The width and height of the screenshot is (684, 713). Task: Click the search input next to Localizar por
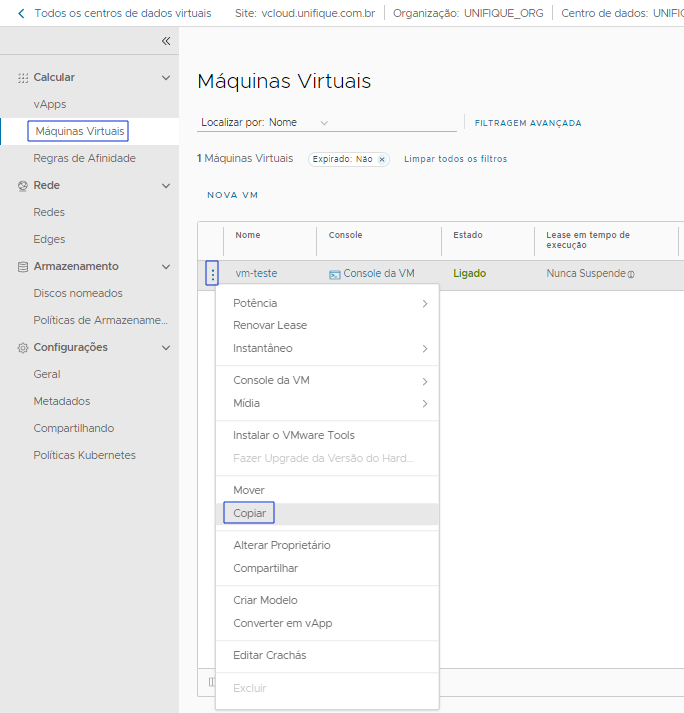(393, 123)
